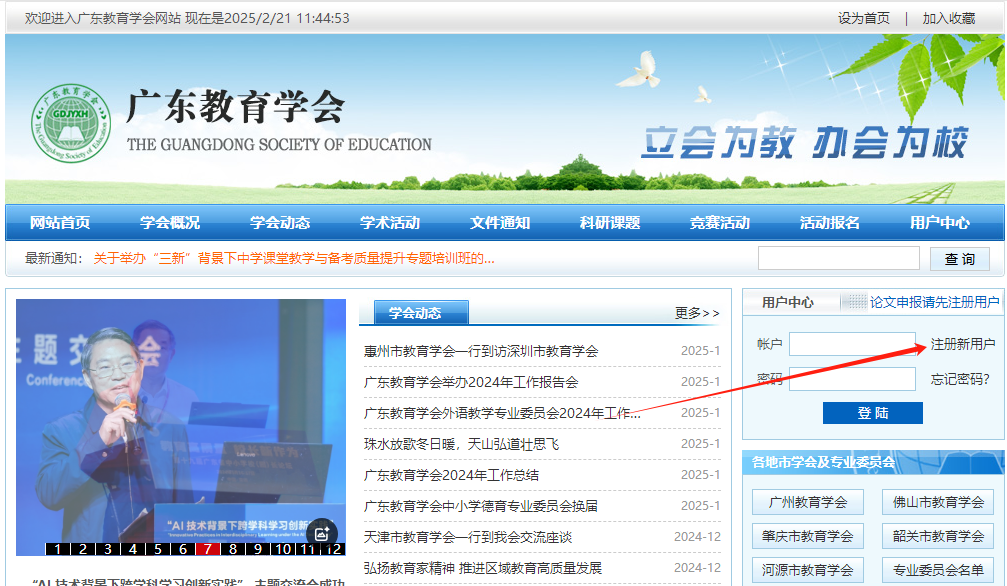Click 设为首页 link at top

(864, 18)
